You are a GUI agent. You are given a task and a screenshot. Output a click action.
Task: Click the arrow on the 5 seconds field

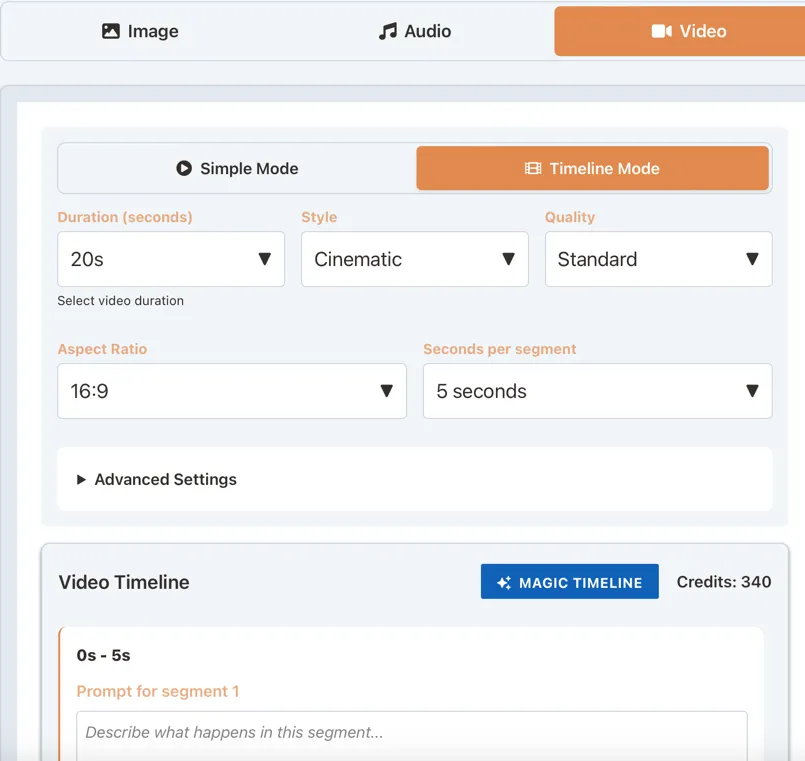coord(752,391)
